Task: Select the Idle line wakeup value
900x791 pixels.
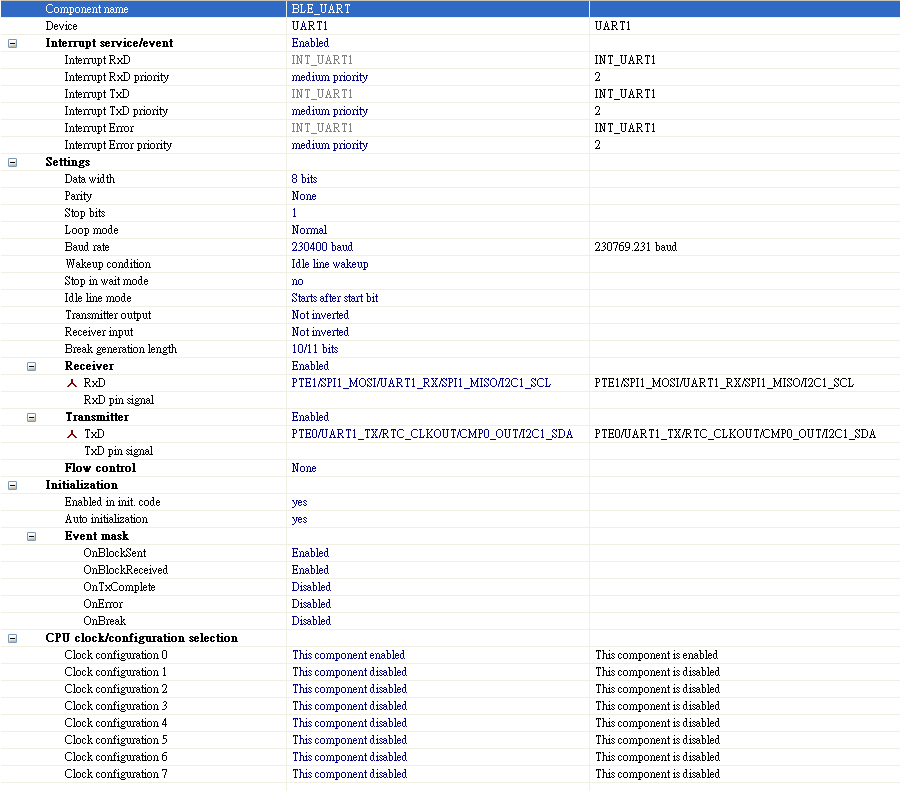Action: pyautogui.click(x=329, y=264)
